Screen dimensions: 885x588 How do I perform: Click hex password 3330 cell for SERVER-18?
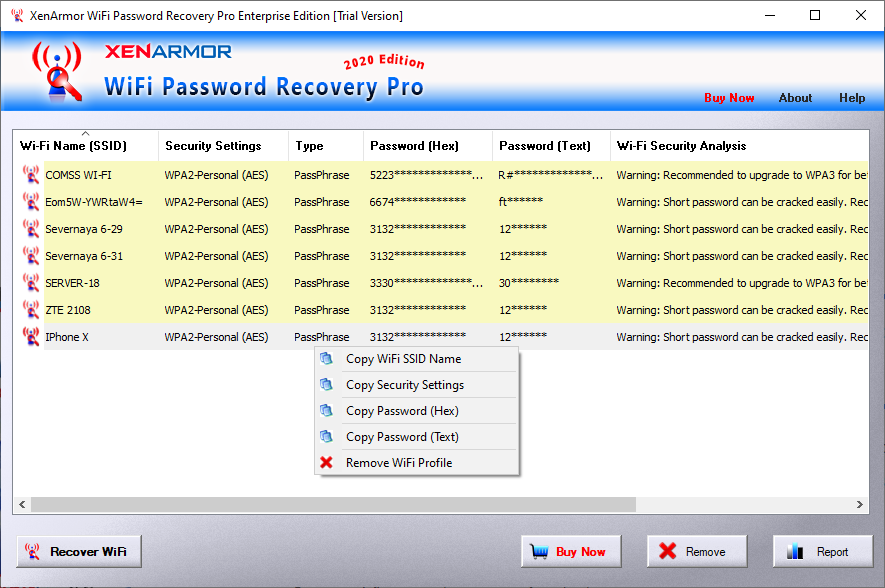point(428,283)
